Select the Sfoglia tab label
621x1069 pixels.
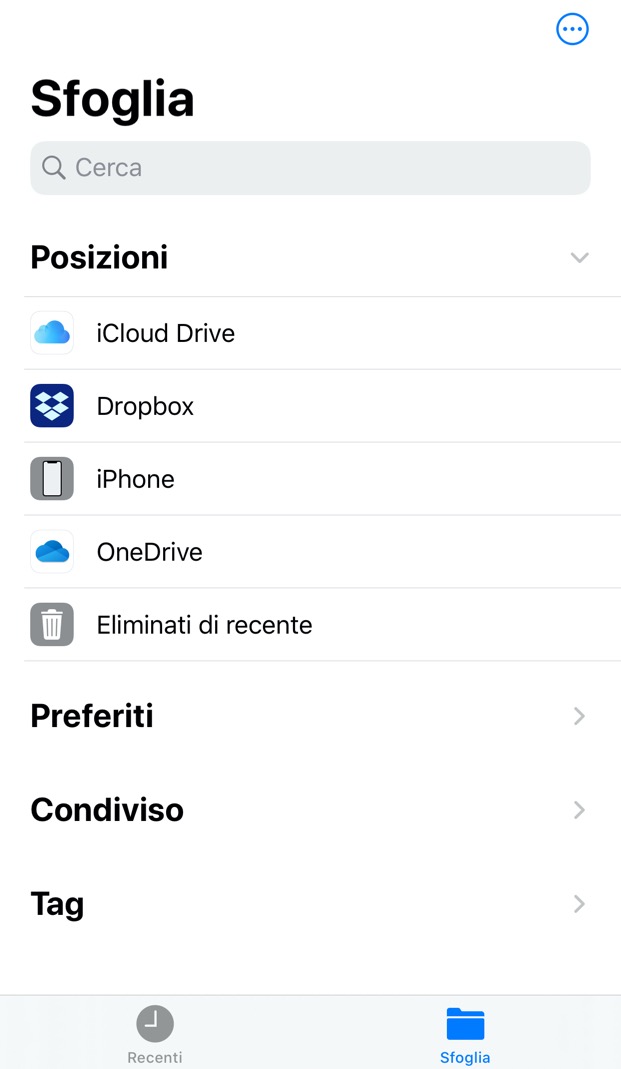(x=465, y=1057)
